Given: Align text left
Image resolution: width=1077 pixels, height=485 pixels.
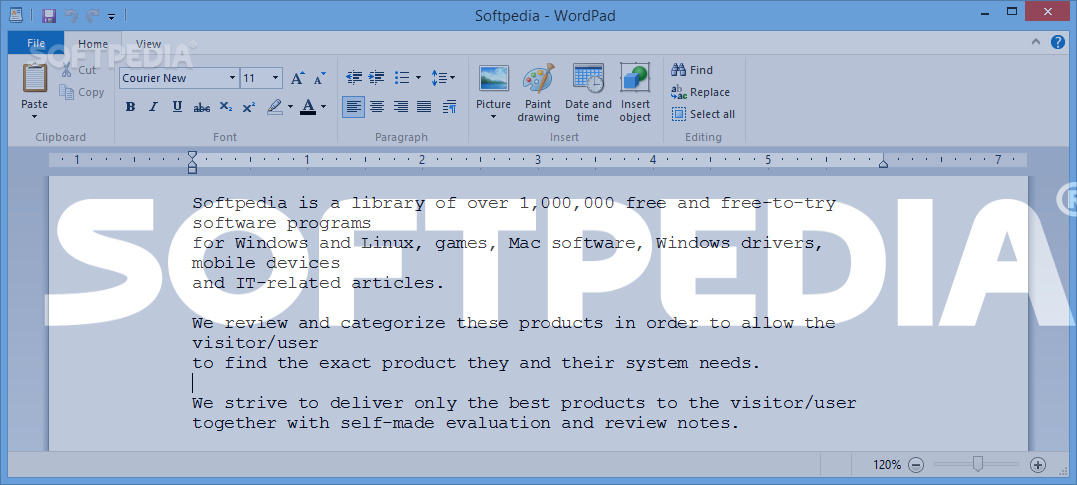Looking at the screenshot, I should [x=353, y=106].
